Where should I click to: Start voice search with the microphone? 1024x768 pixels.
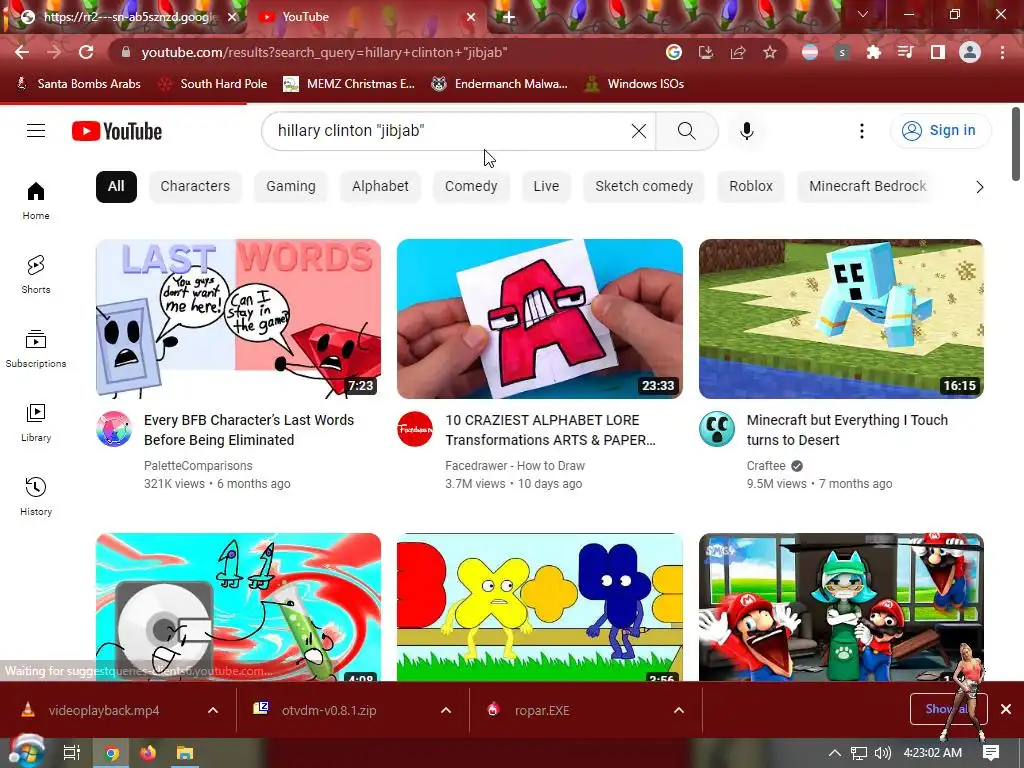[746, 131]
